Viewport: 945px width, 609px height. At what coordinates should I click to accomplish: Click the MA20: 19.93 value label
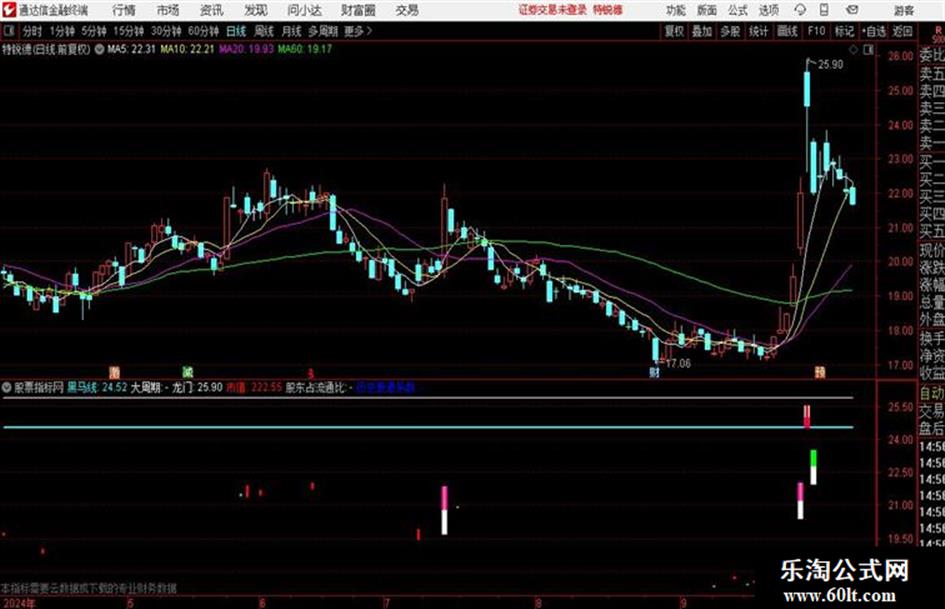pos(246,49)
